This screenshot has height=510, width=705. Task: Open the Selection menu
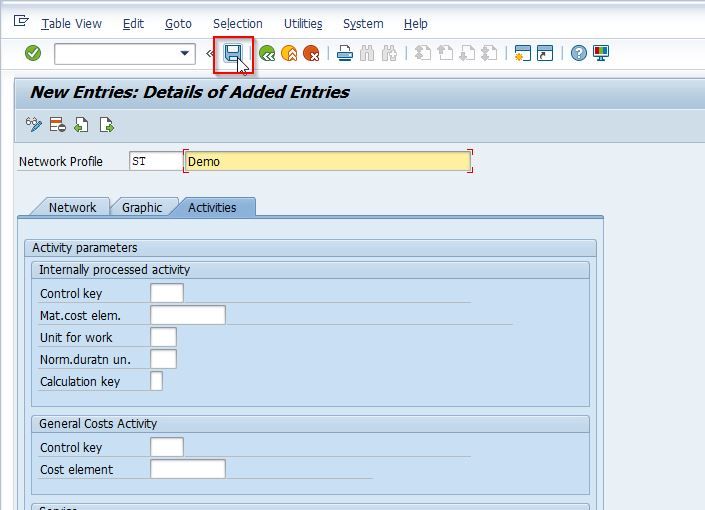coord(237,23)
